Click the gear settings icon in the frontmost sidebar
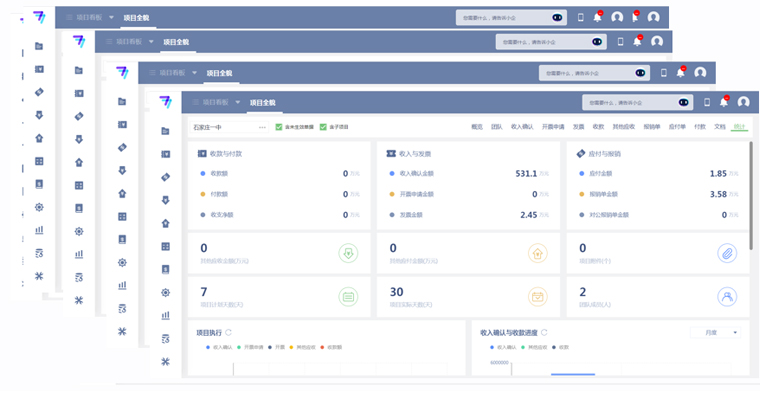Viewport: 760px width, 400px height. 166,292
